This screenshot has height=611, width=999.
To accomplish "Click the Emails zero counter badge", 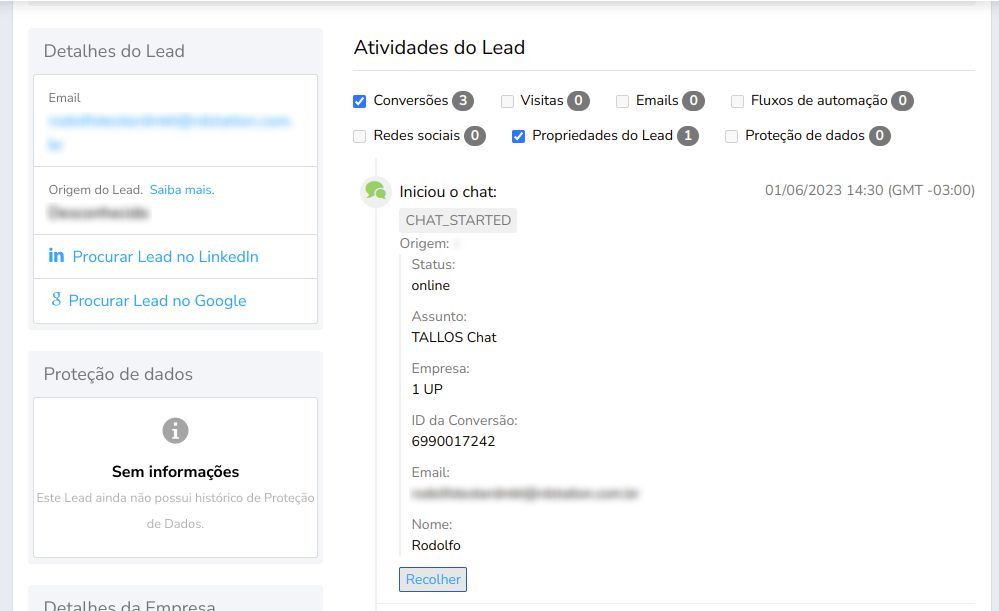I will (694, 100).
